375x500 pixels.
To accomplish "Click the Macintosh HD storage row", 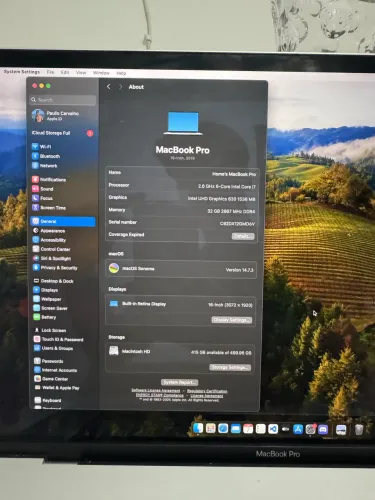I will [180, 352].
